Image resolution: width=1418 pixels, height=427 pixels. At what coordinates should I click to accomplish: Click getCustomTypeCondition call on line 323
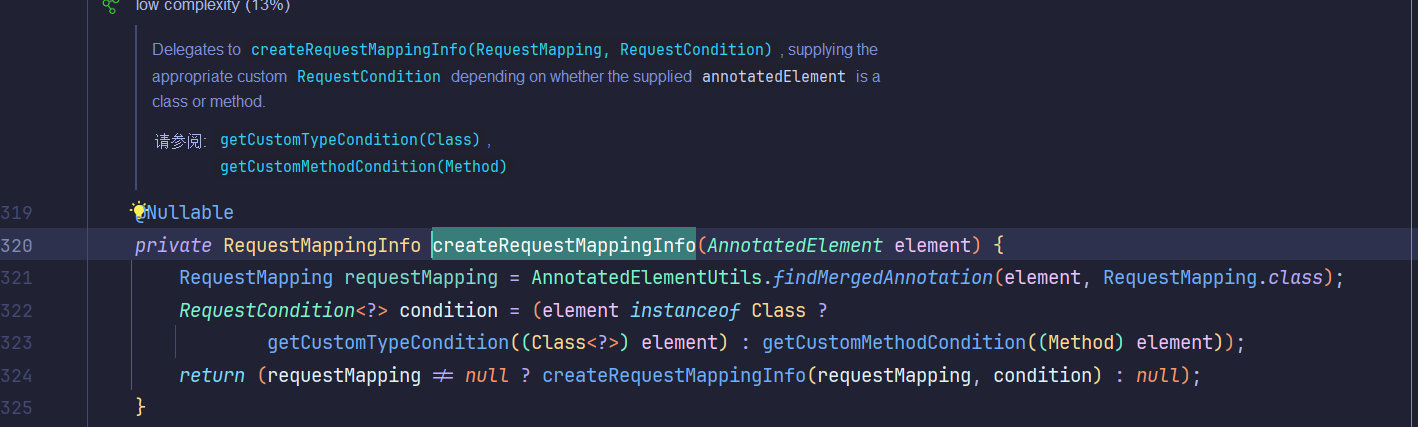tap(388, 343)
